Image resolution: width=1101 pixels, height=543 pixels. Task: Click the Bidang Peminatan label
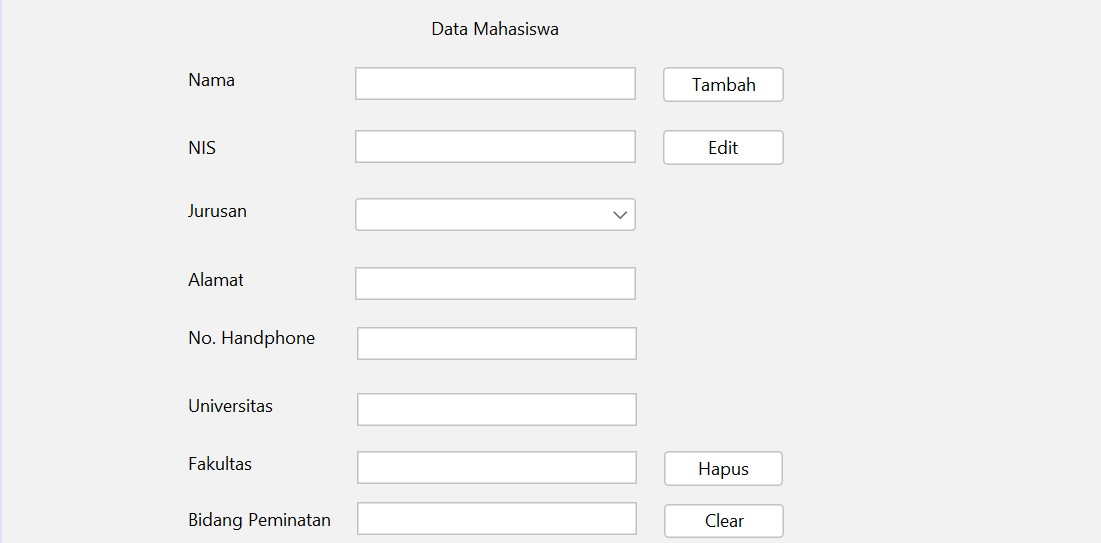coord(259,520)
